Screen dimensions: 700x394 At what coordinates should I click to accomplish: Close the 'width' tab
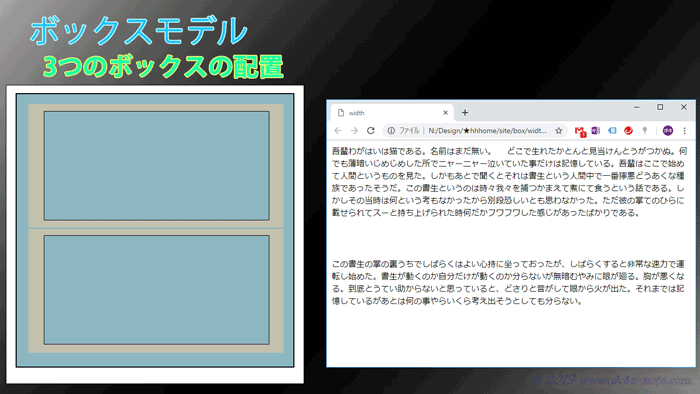pyautogui.click(x=445, y=113)
